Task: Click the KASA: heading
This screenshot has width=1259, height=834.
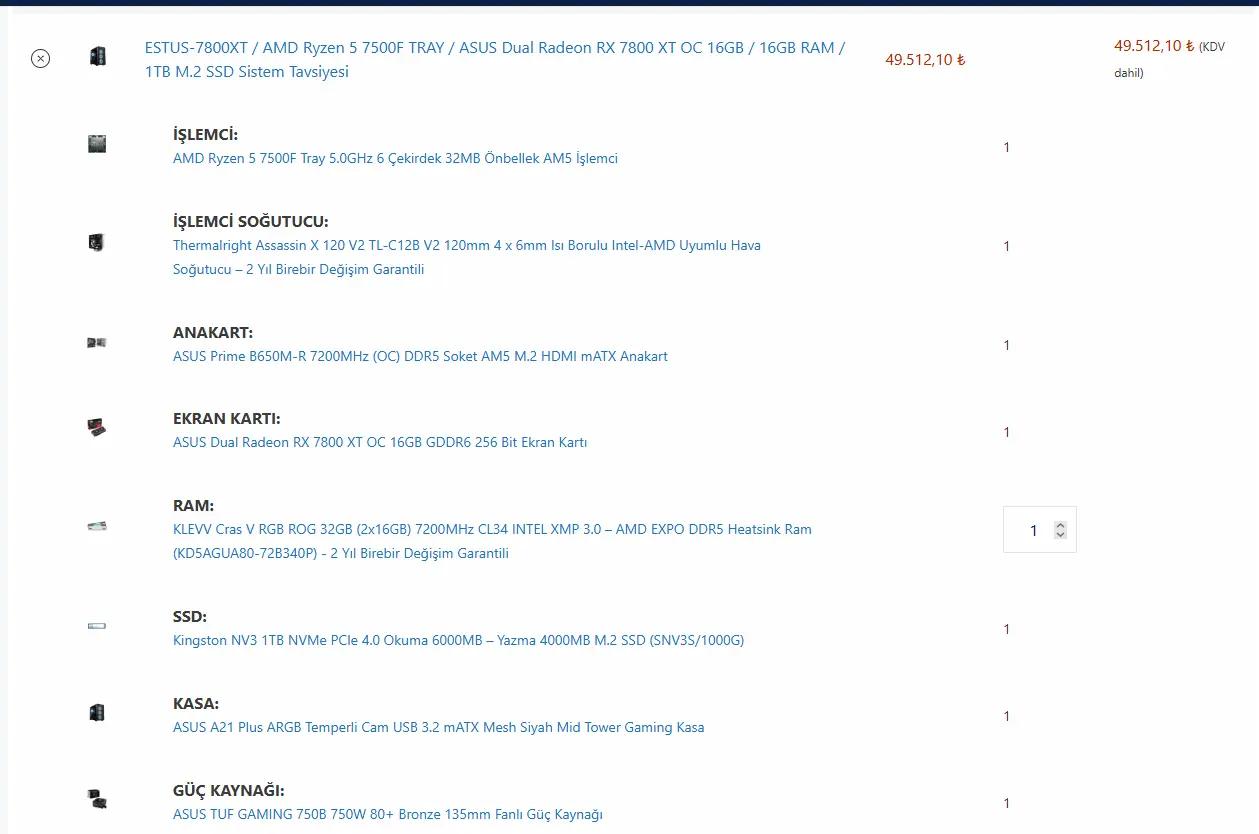Action: [x=196, y=704]
